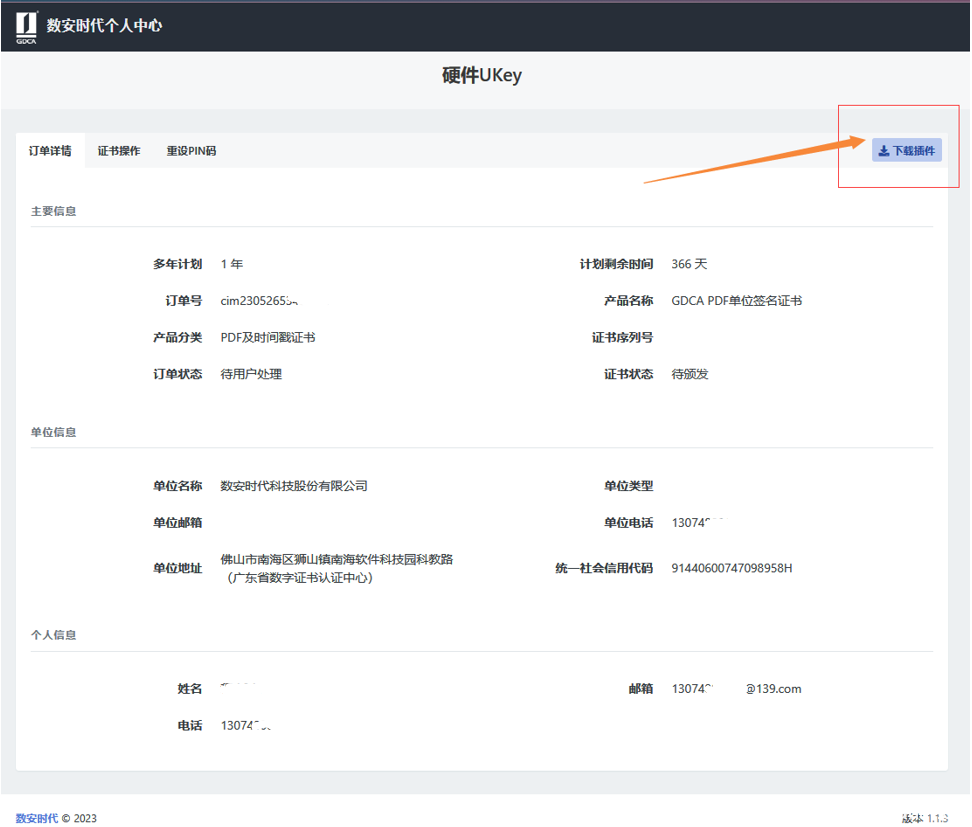Select the credit code 91440600747098958H
972x827 pixels.
coord(731,568)
